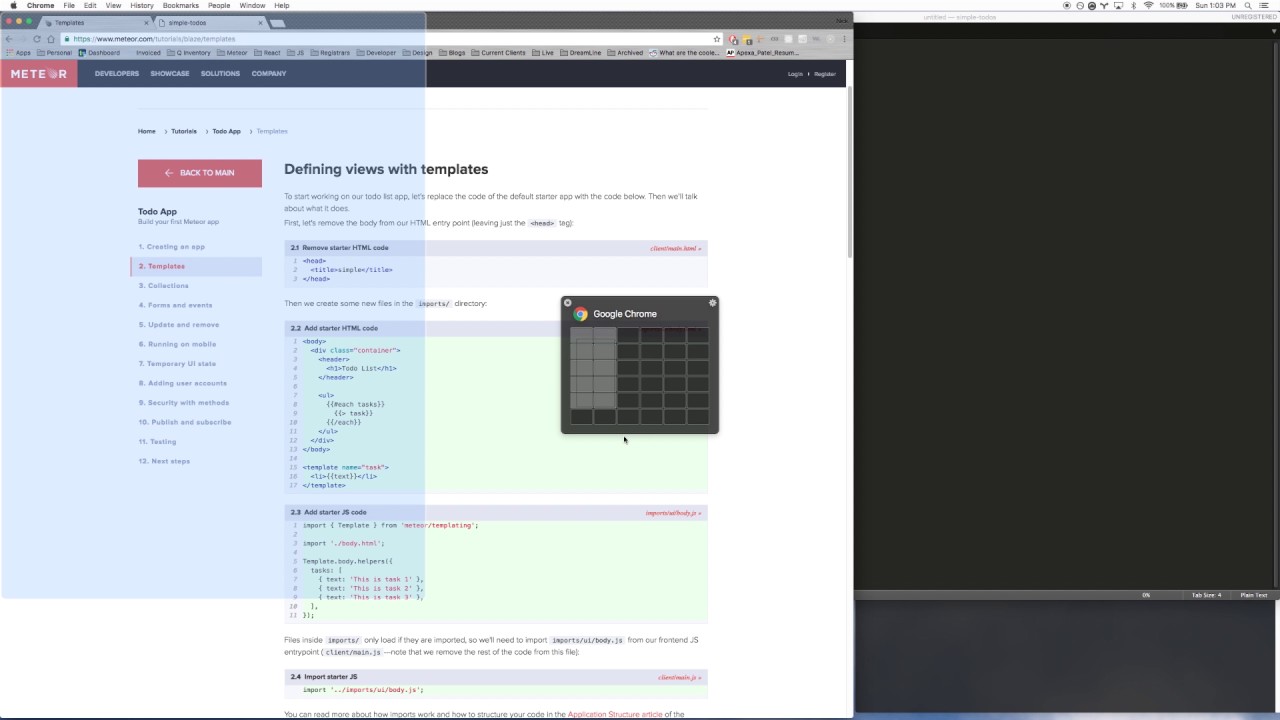The width and height of the screenshot is (1280, 720).
Task: Open DEVELOPERS in Meteor navigation
Action: click(x=117, y=73)
